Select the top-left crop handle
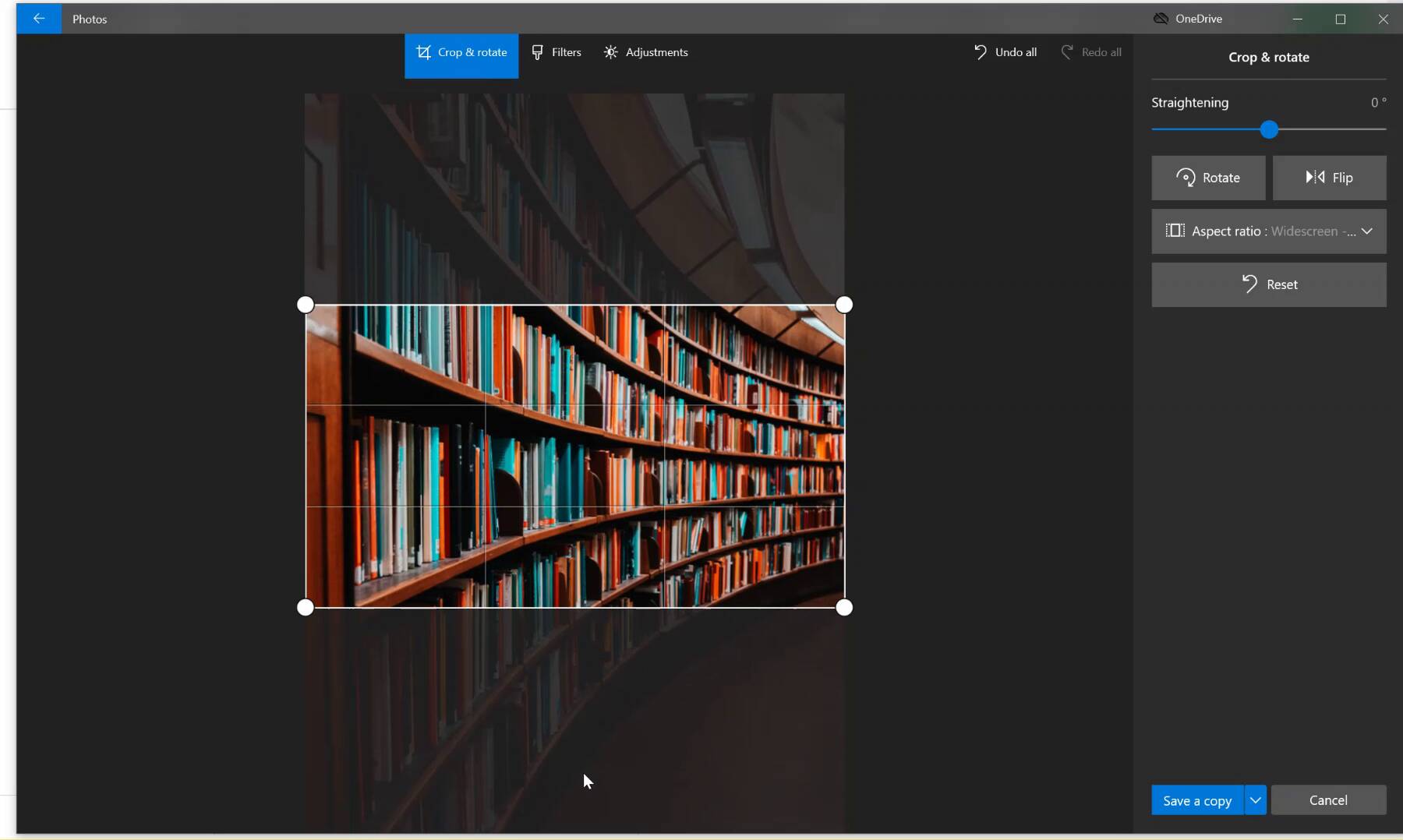Image resolution: width=1403 pixels, height=840 pixels. (305, 305)
